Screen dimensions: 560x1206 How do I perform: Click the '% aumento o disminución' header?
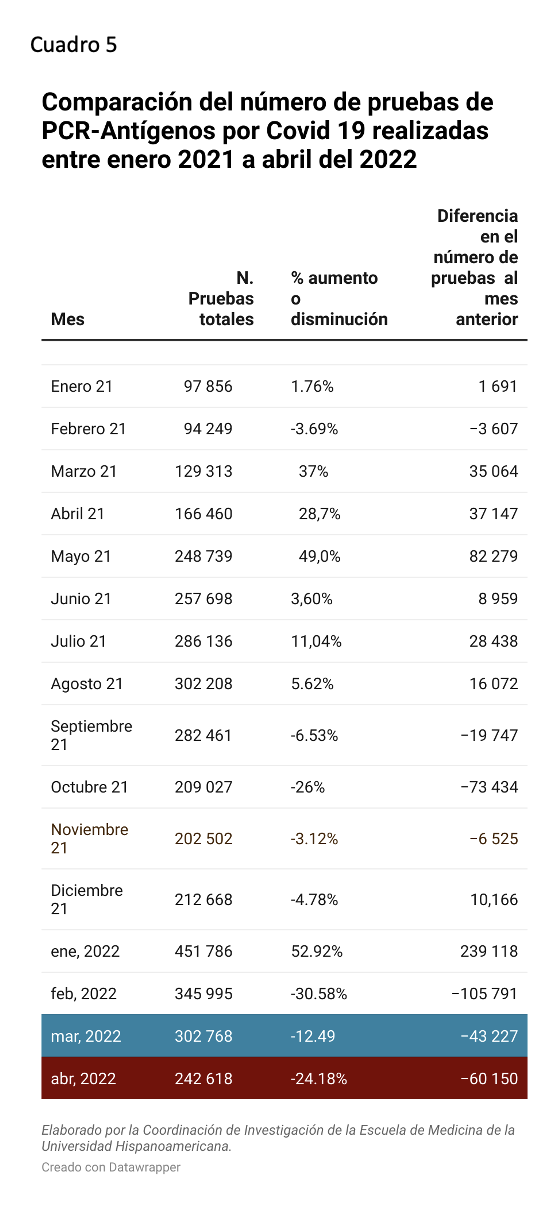(339, 298)
